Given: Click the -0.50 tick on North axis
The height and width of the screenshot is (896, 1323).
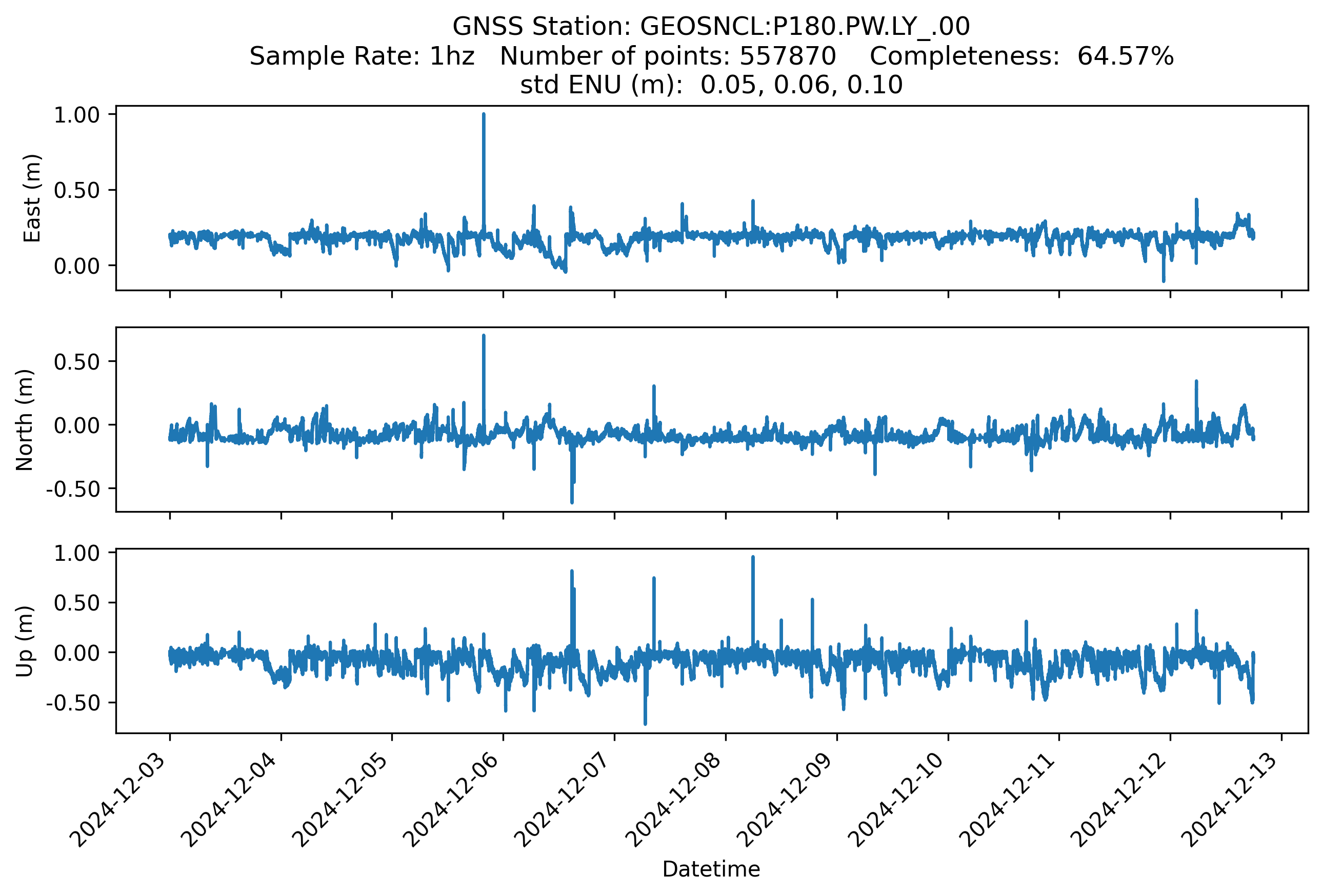Looking at the screenshot, I should tap(73, 488).
